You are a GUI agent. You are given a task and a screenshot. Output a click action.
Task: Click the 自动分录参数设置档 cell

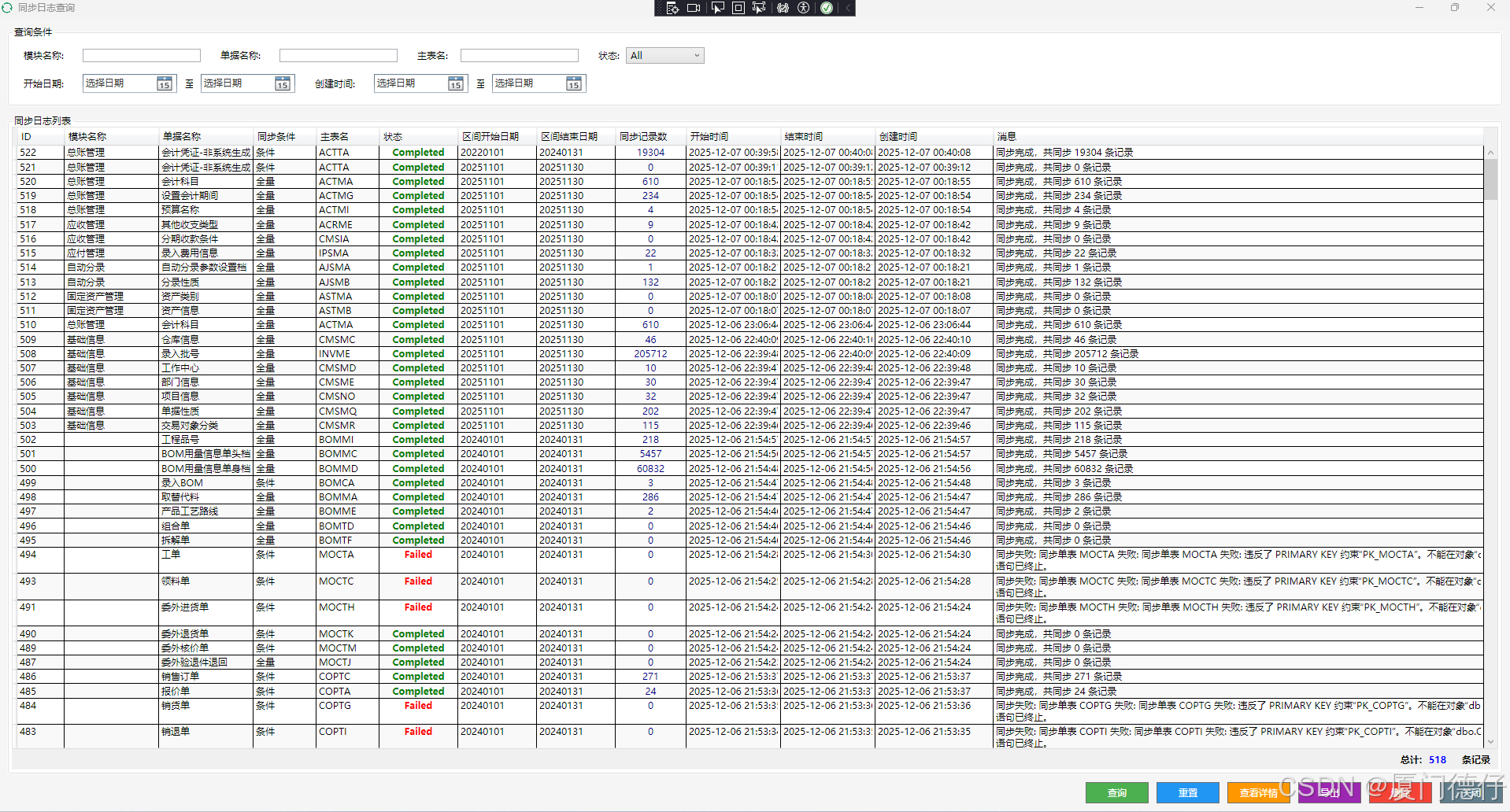(206, 268)
